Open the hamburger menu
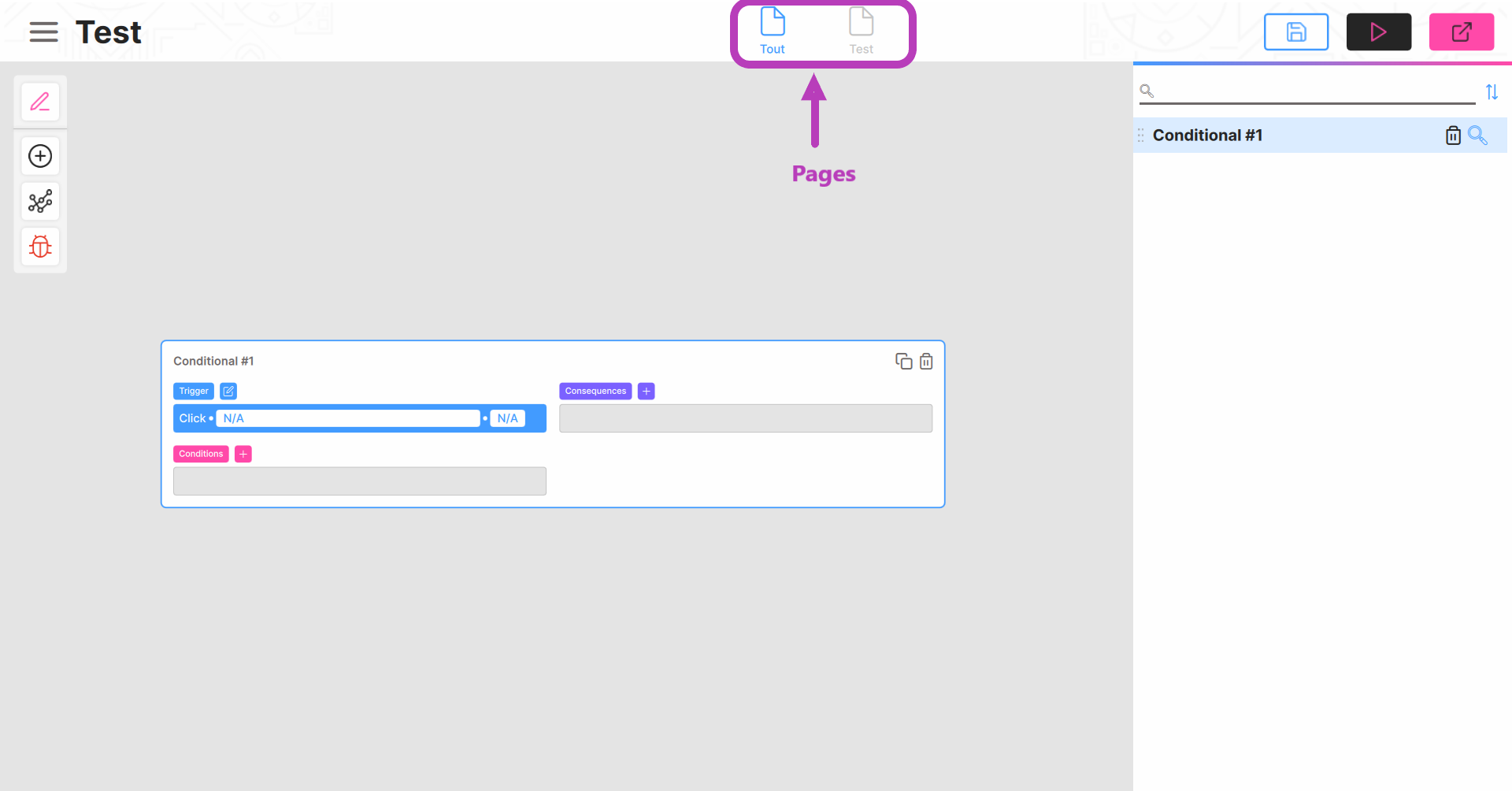The width and height of the screenshot is (1512, 791). pos(44,32)
